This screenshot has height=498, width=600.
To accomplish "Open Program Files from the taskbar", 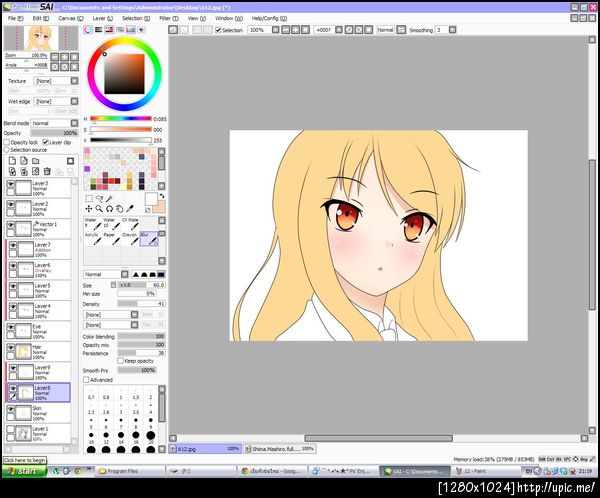I will point(130,471).
